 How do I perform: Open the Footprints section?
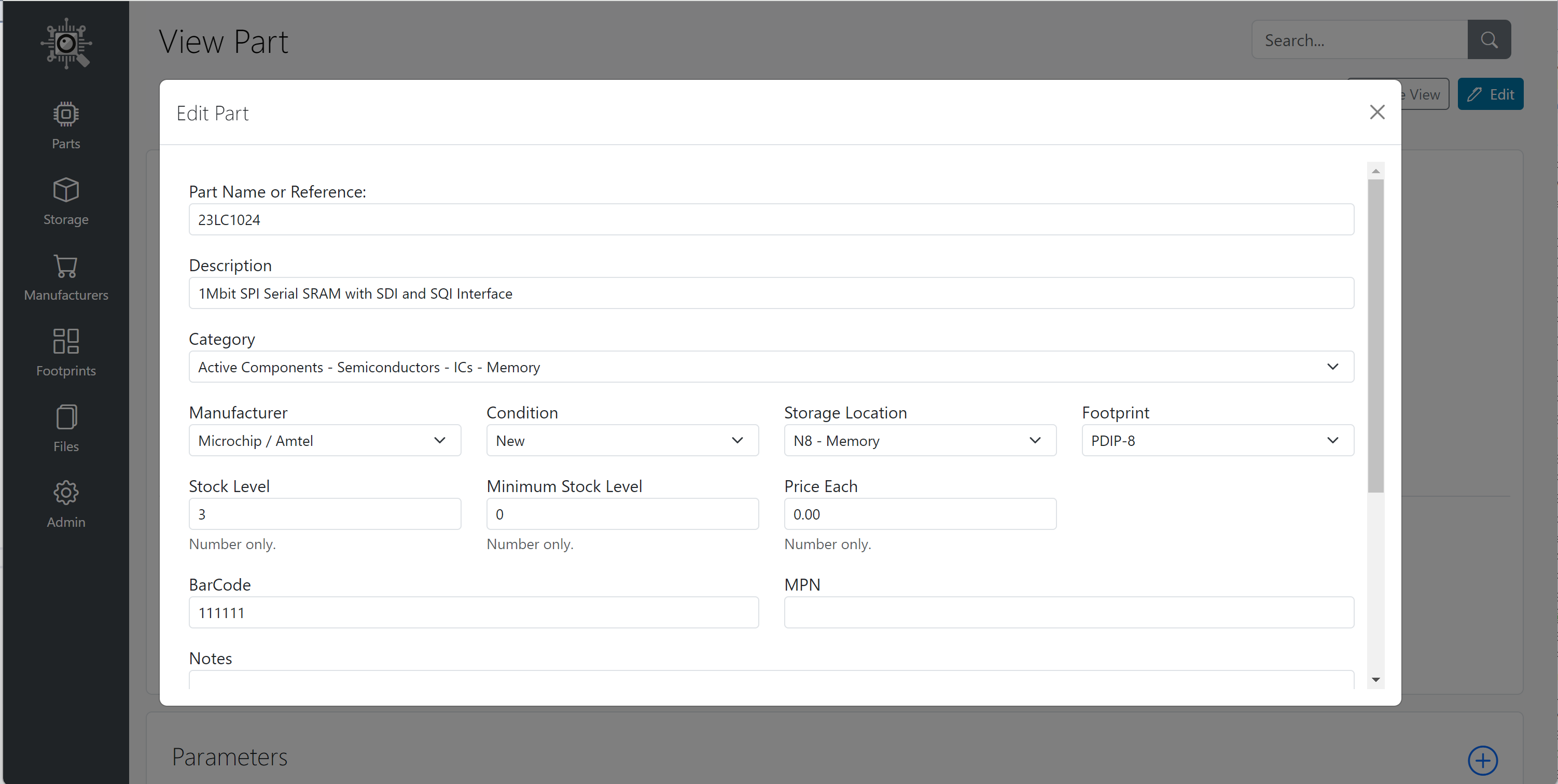pyautogui.click(x=65, y=353)
